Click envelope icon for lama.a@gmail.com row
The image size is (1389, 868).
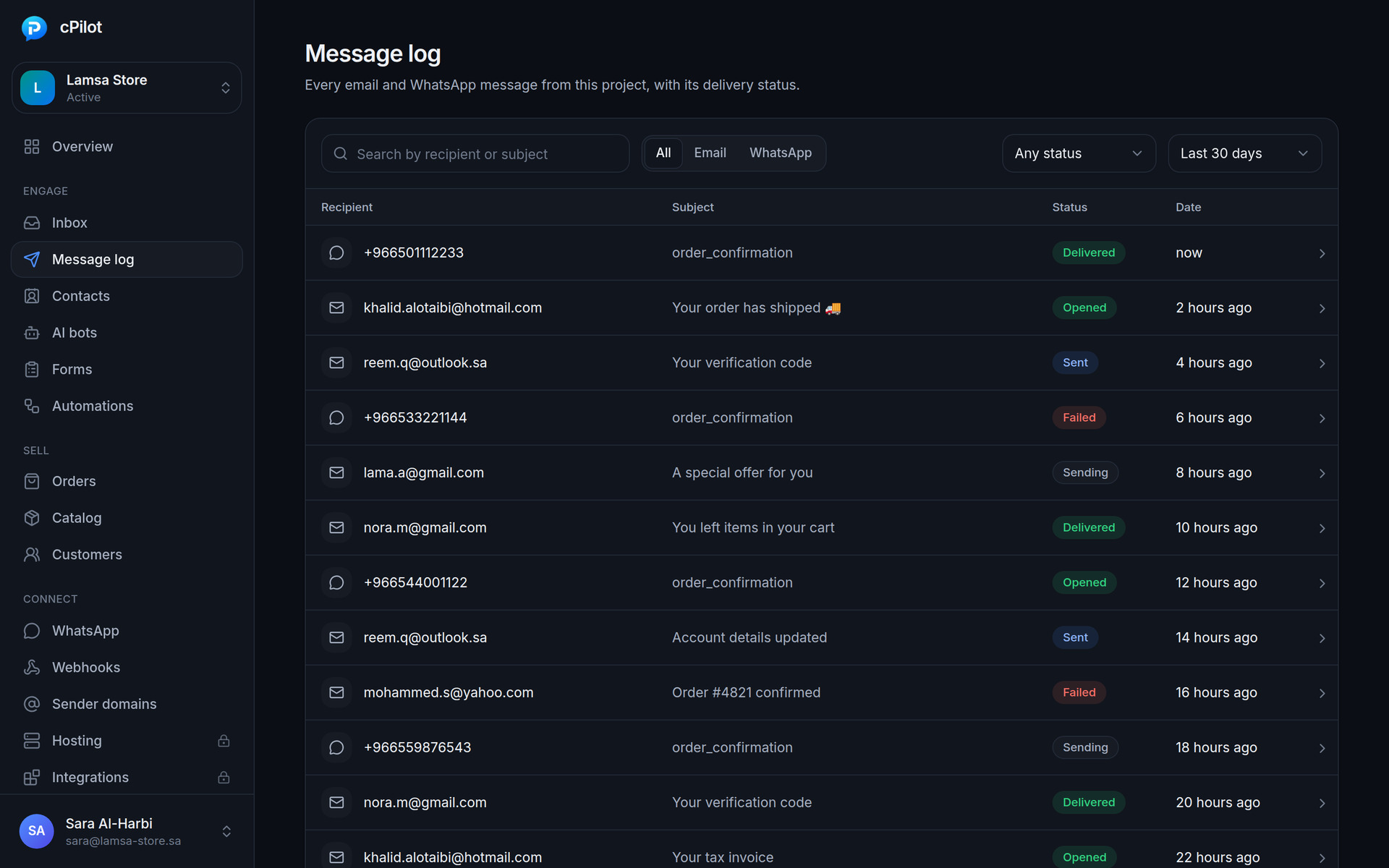336,472
